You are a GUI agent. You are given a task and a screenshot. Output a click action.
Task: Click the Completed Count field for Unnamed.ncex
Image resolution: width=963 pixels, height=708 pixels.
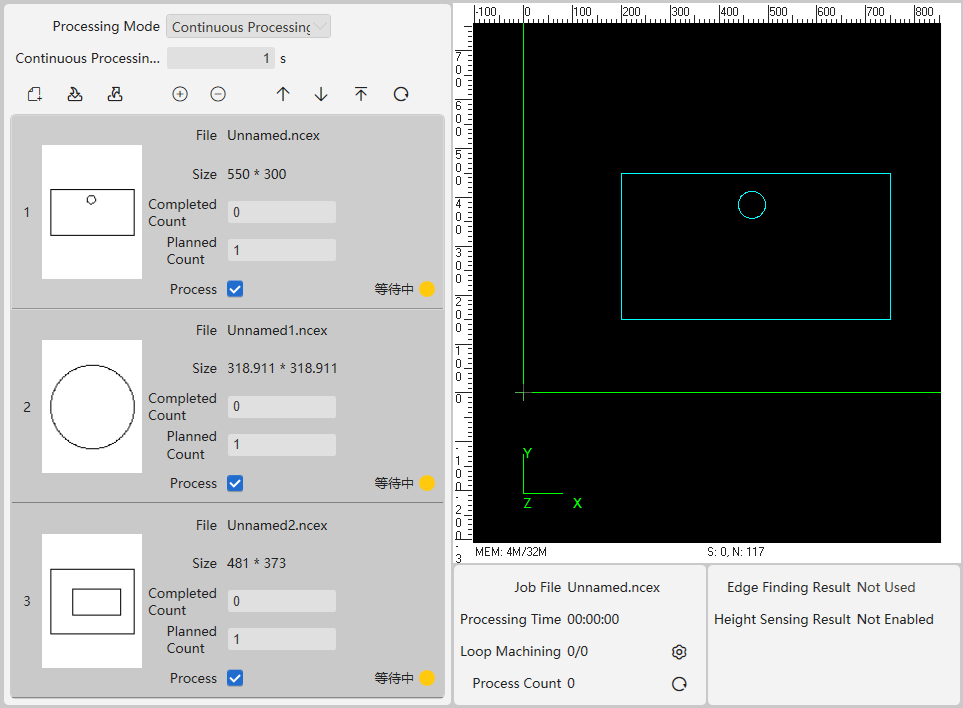click(x=282, y=212)
